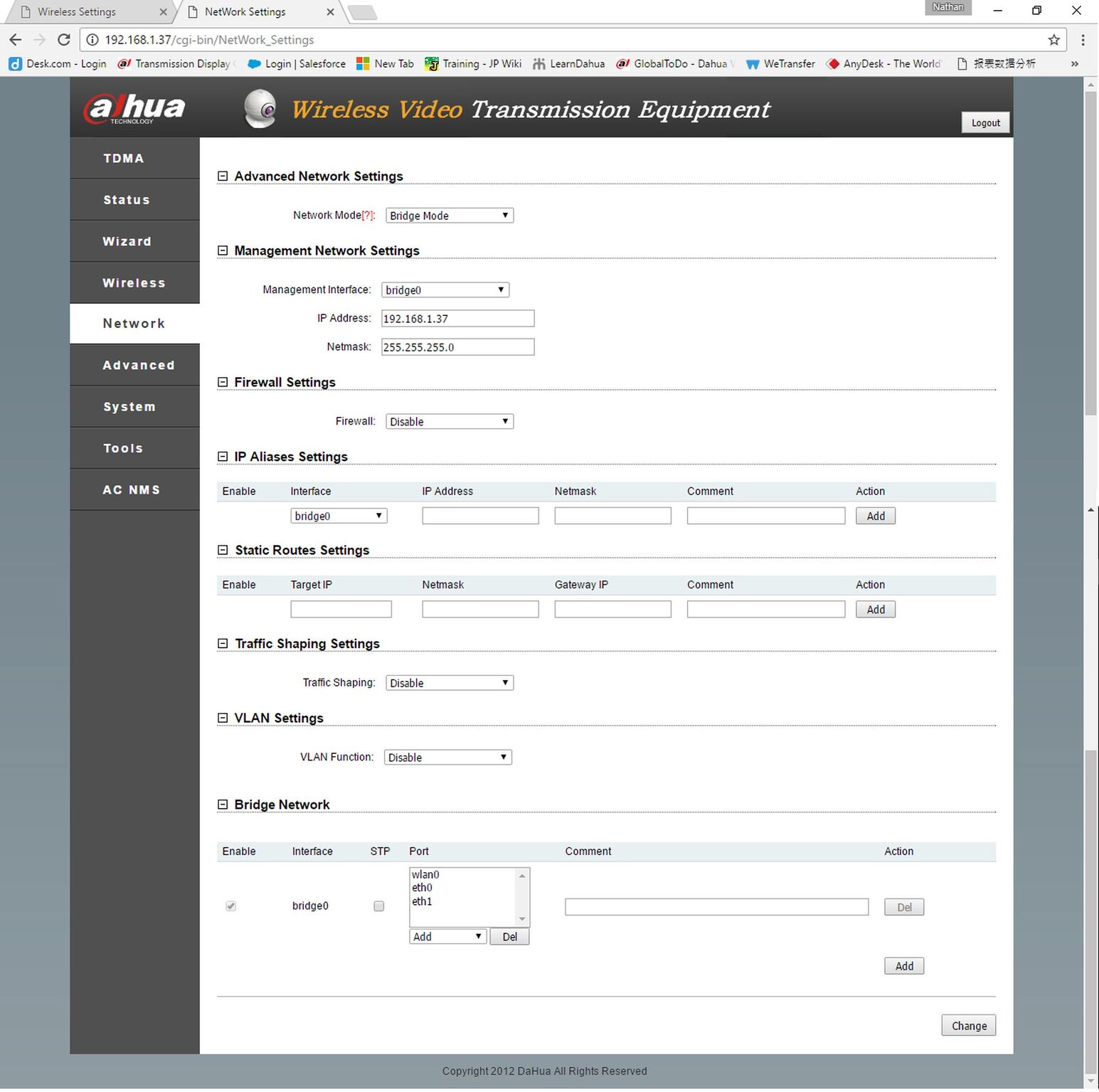Screen dimensions: 1099x1092
Task: Click the Dahua logo in the header
Action: 134,109
